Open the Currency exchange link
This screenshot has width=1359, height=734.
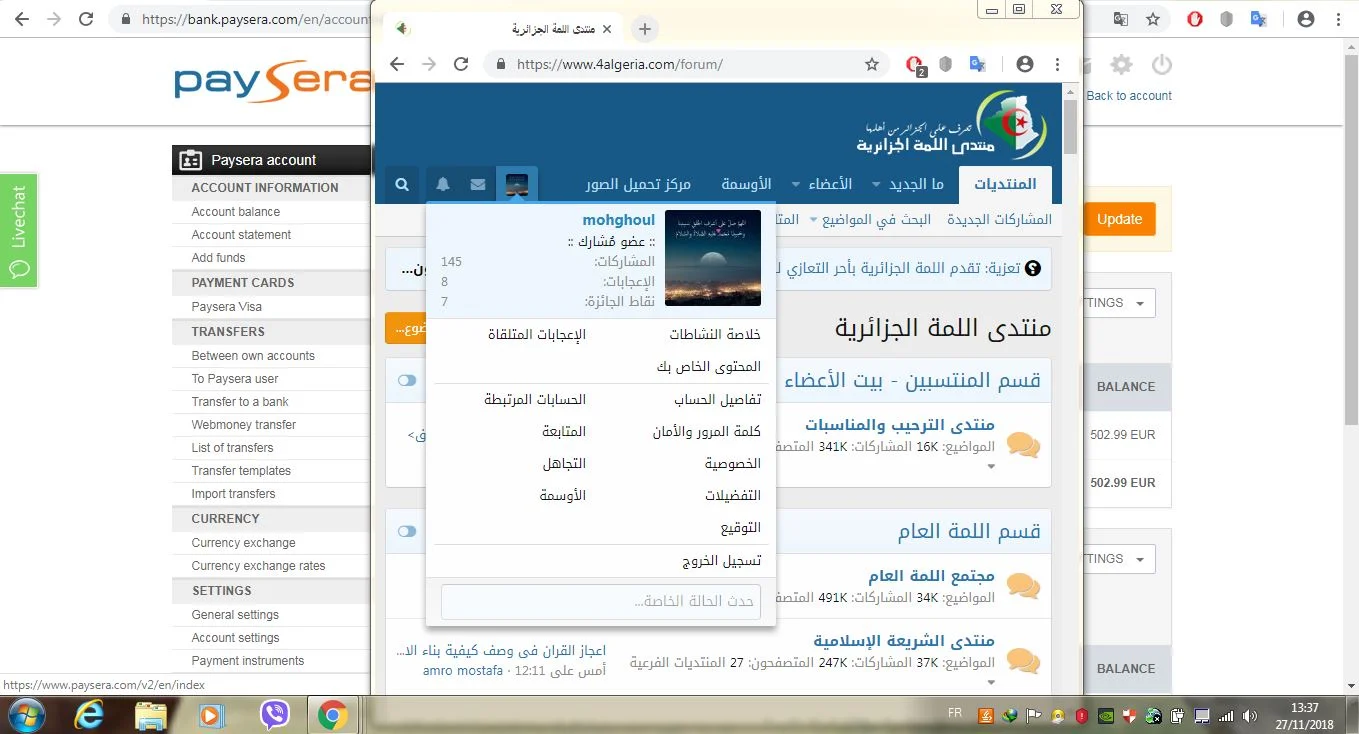243,543
